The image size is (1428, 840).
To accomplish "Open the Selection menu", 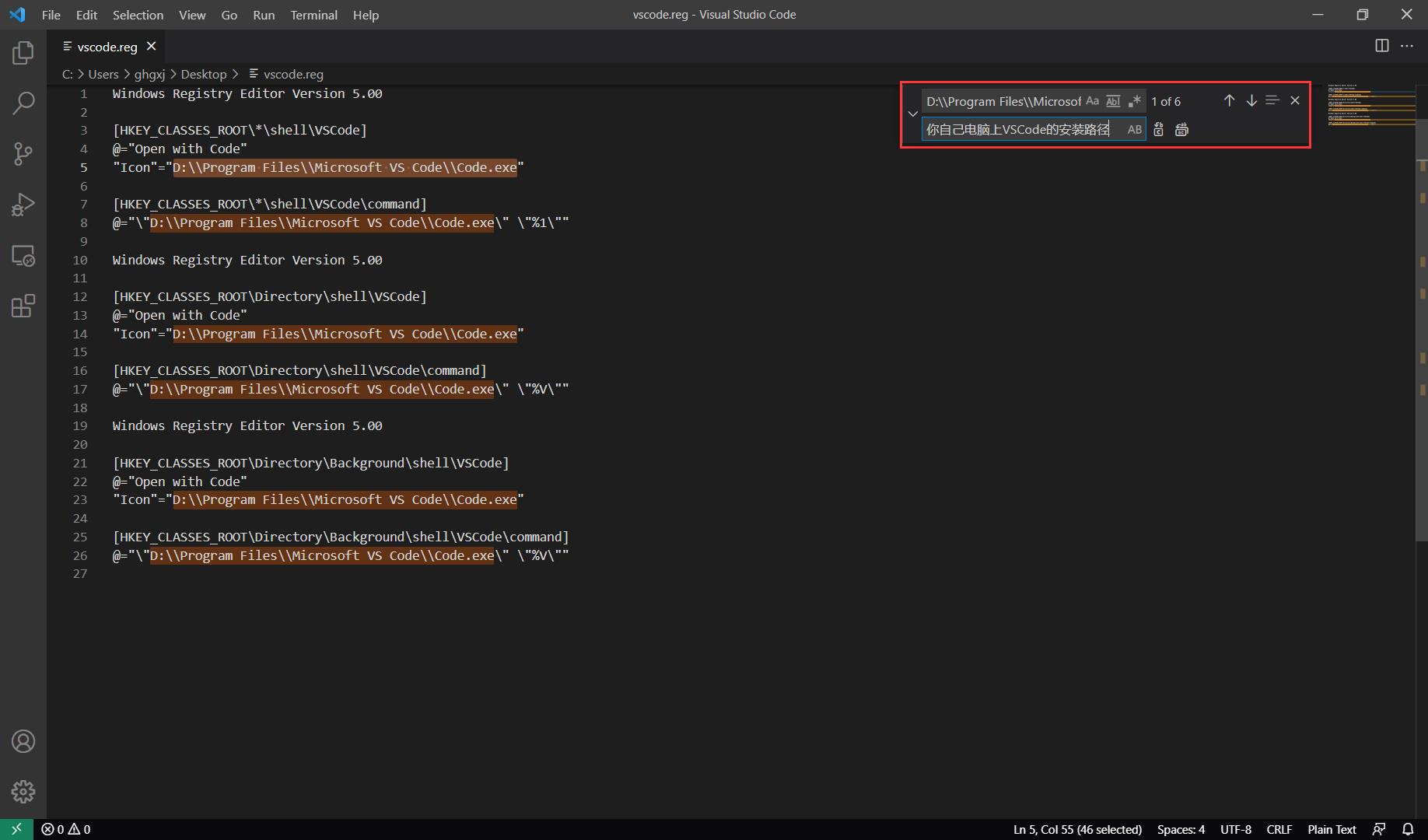I will click(x=138, y=15).
